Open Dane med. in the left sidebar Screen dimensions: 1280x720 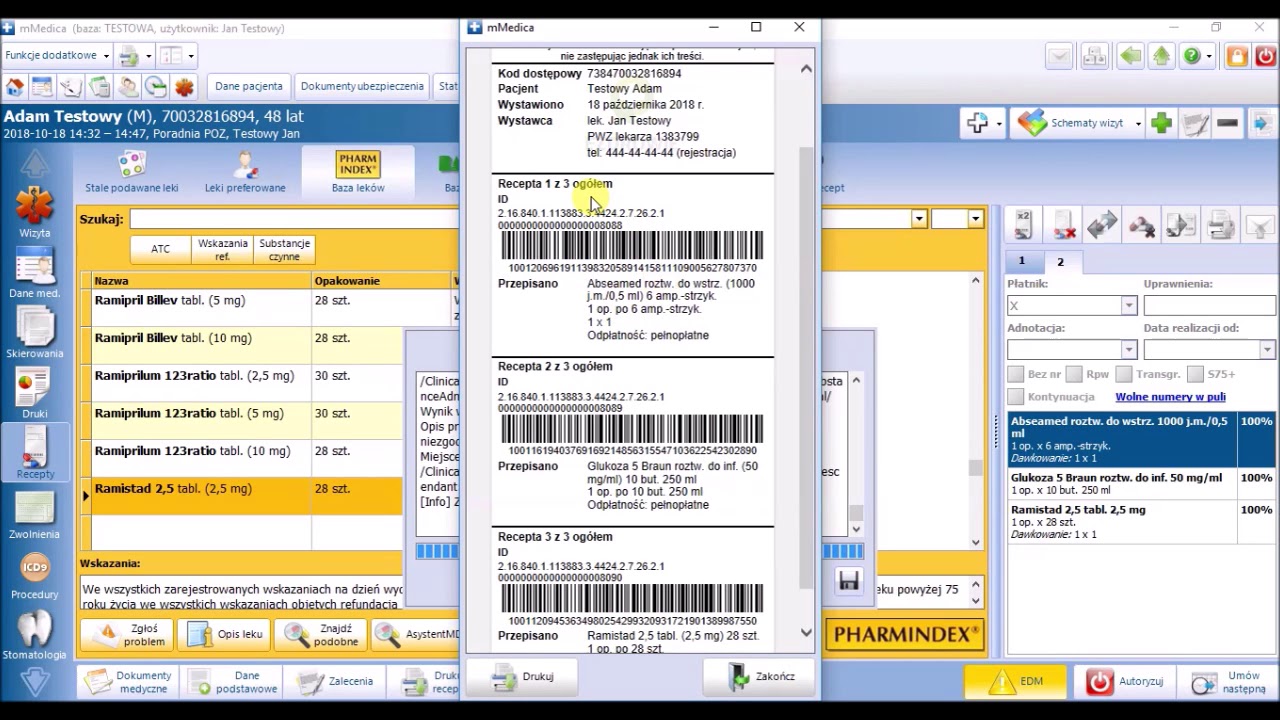[x=35, y=273]
